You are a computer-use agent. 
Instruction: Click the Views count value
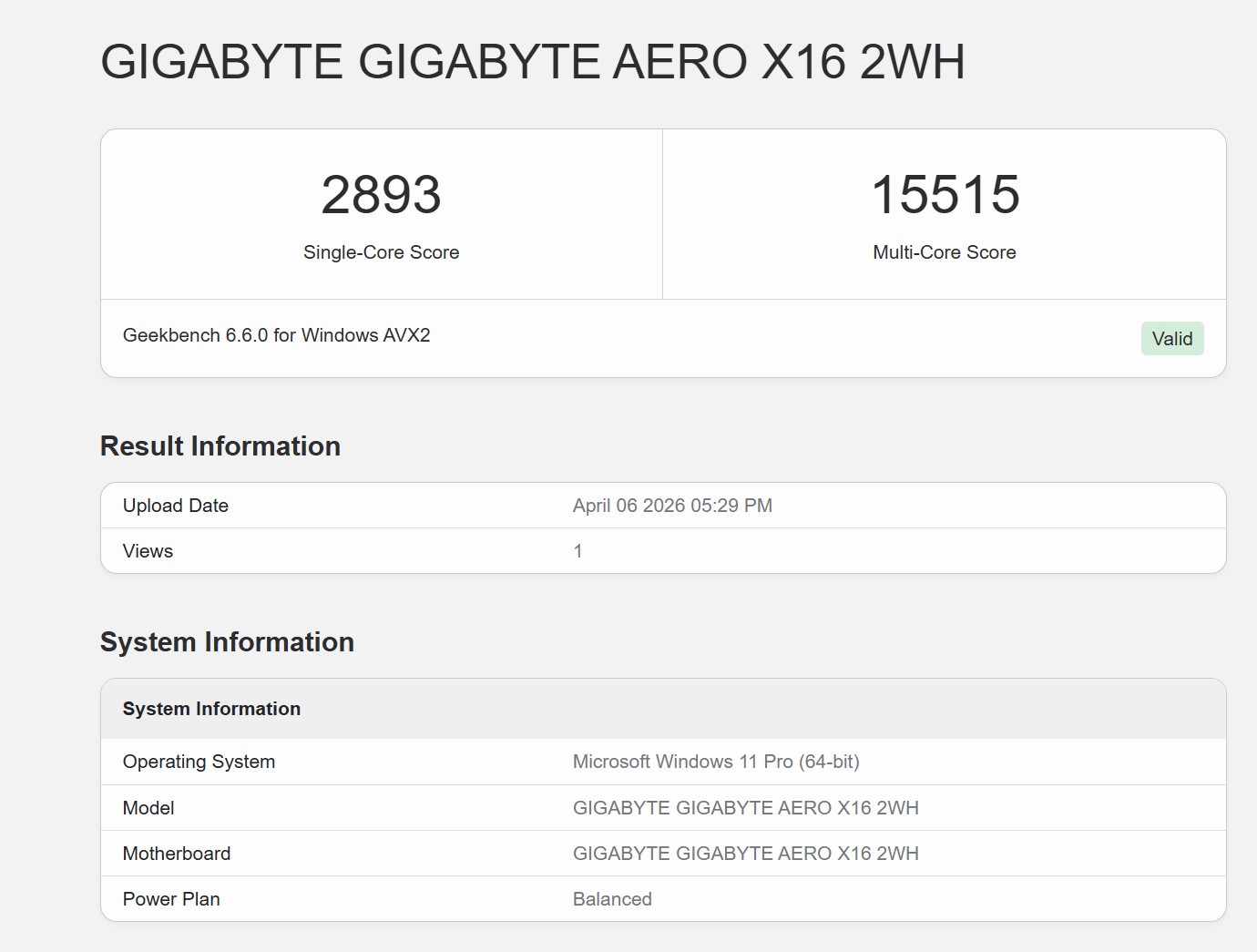coord(577,551)
